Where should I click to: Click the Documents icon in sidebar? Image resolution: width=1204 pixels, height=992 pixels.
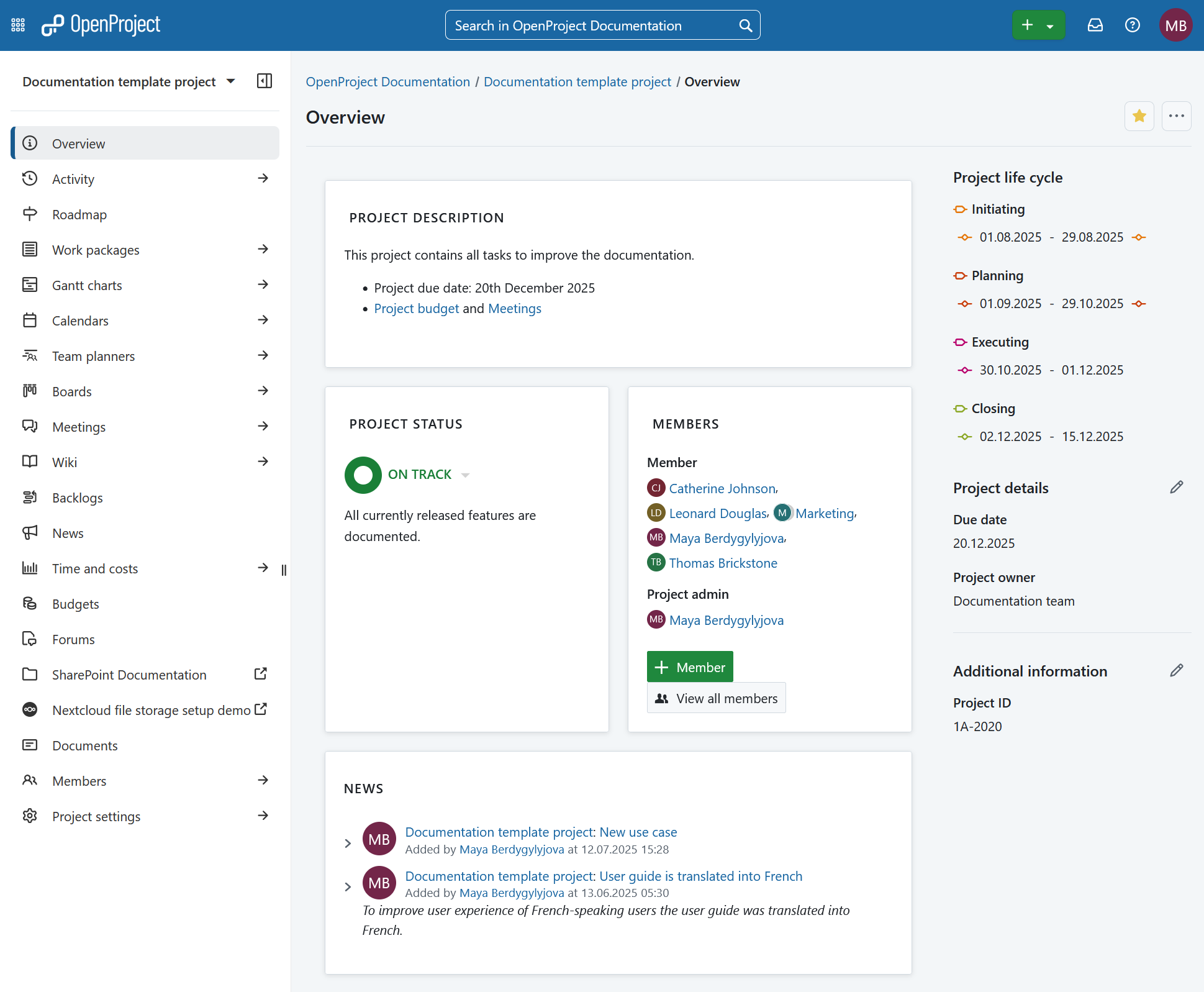30,745
